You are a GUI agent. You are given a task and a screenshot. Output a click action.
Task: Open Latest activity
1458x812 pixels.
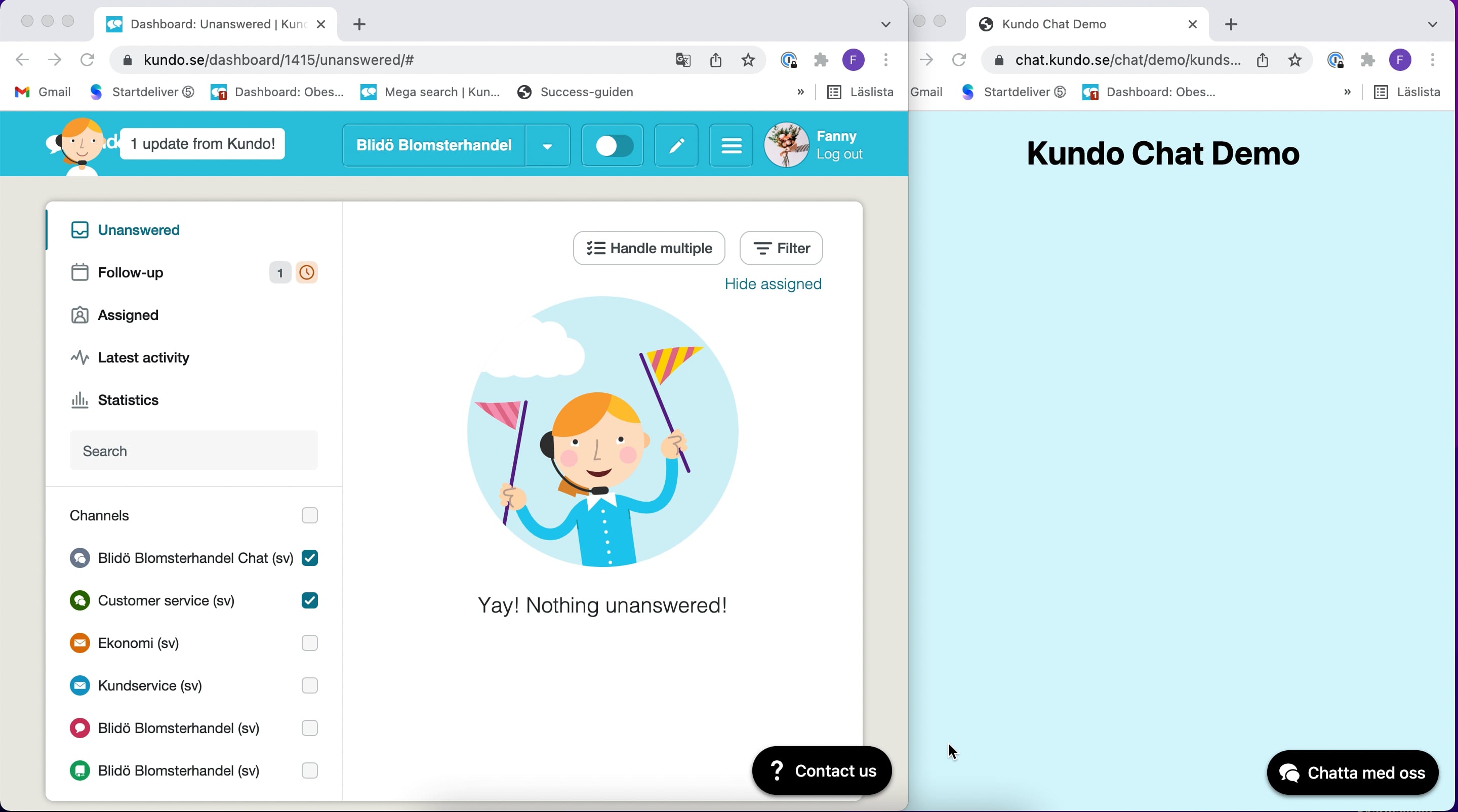[x=130, y=357]
